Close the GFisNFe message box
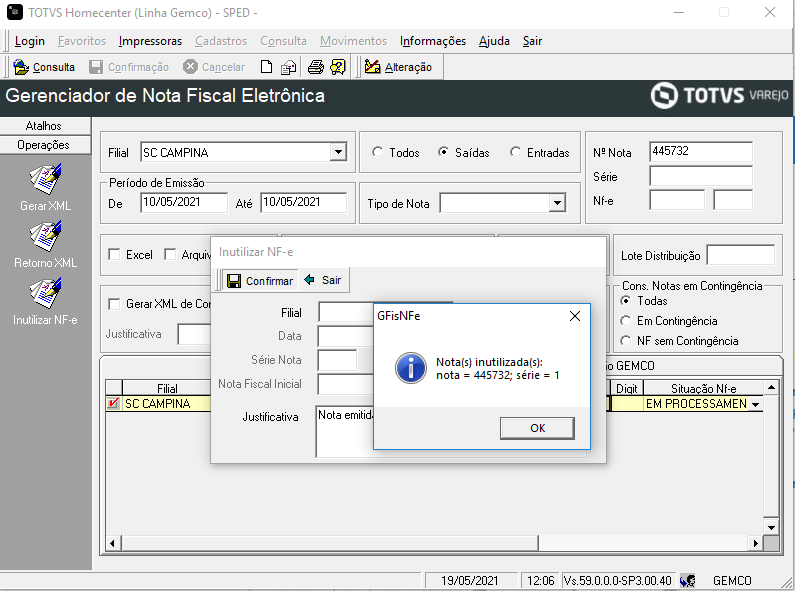The width and height of the screenshot is (795, 591). [574, 316]
